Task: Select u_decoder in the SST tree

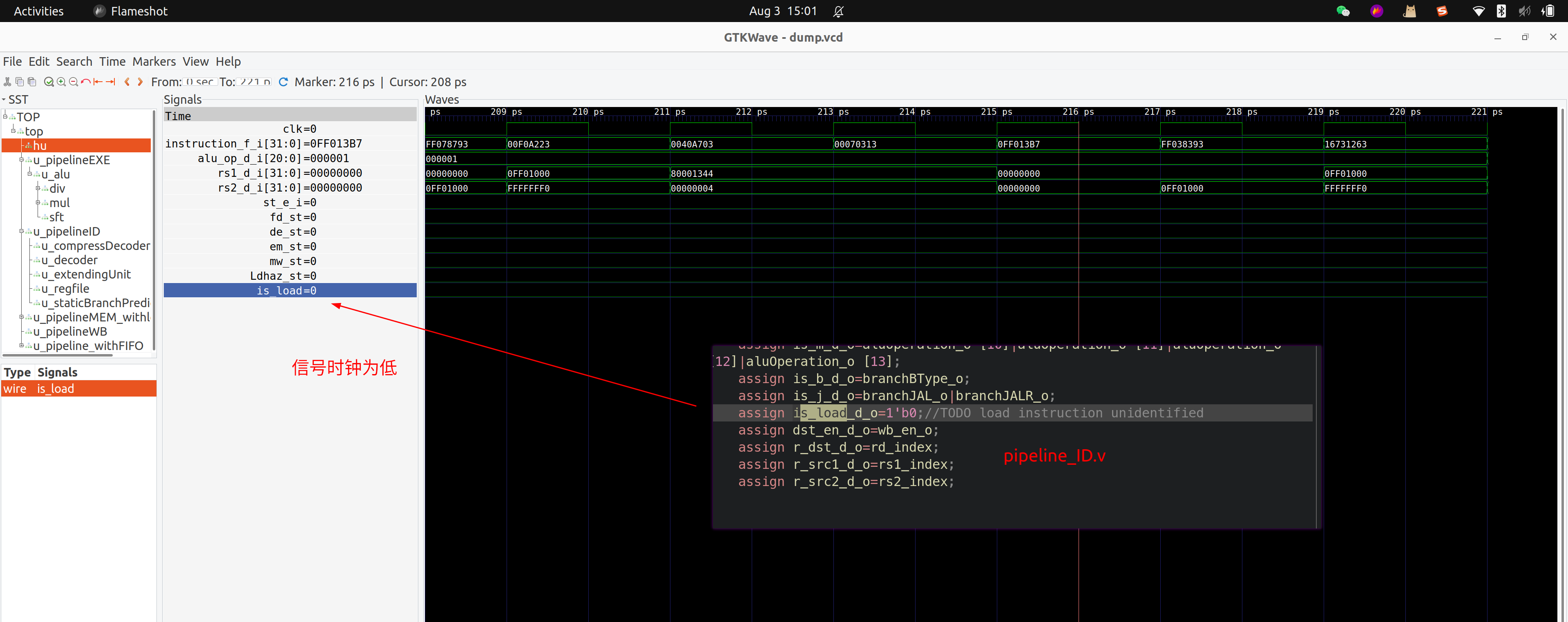Action: point(69,260)
